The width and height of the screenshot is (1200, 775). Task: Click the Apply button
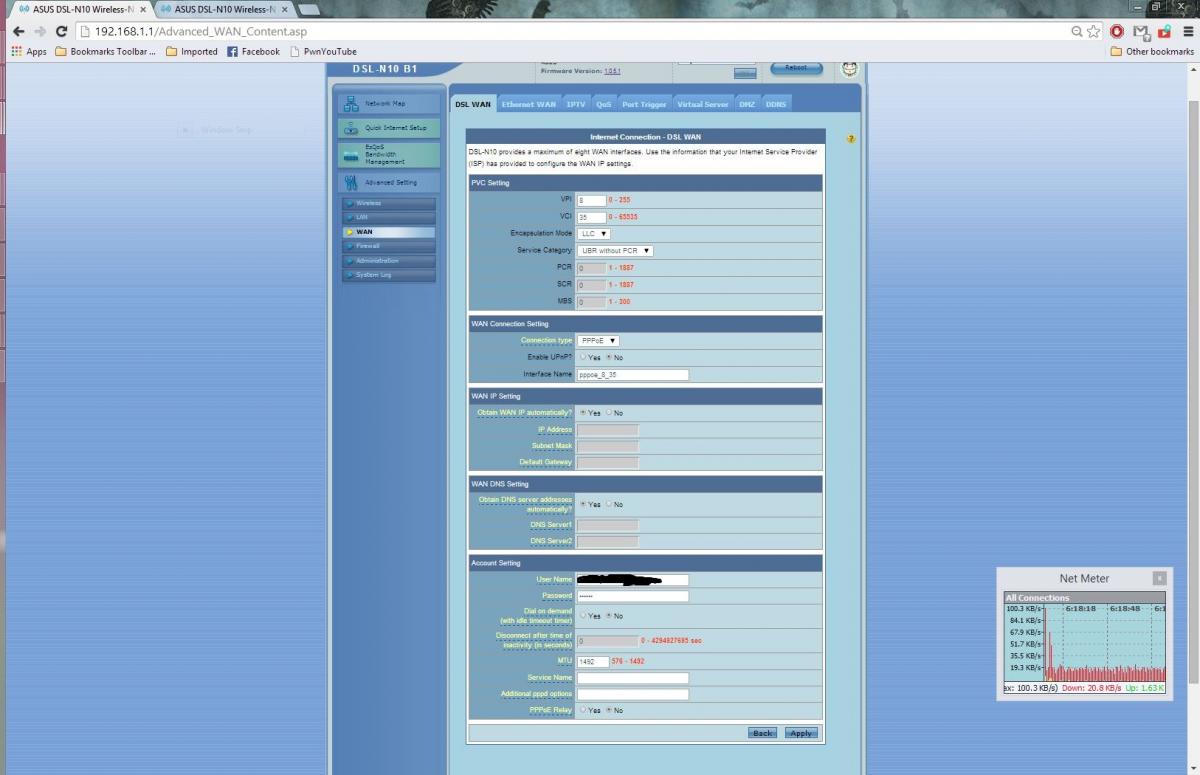click(801, 733)
